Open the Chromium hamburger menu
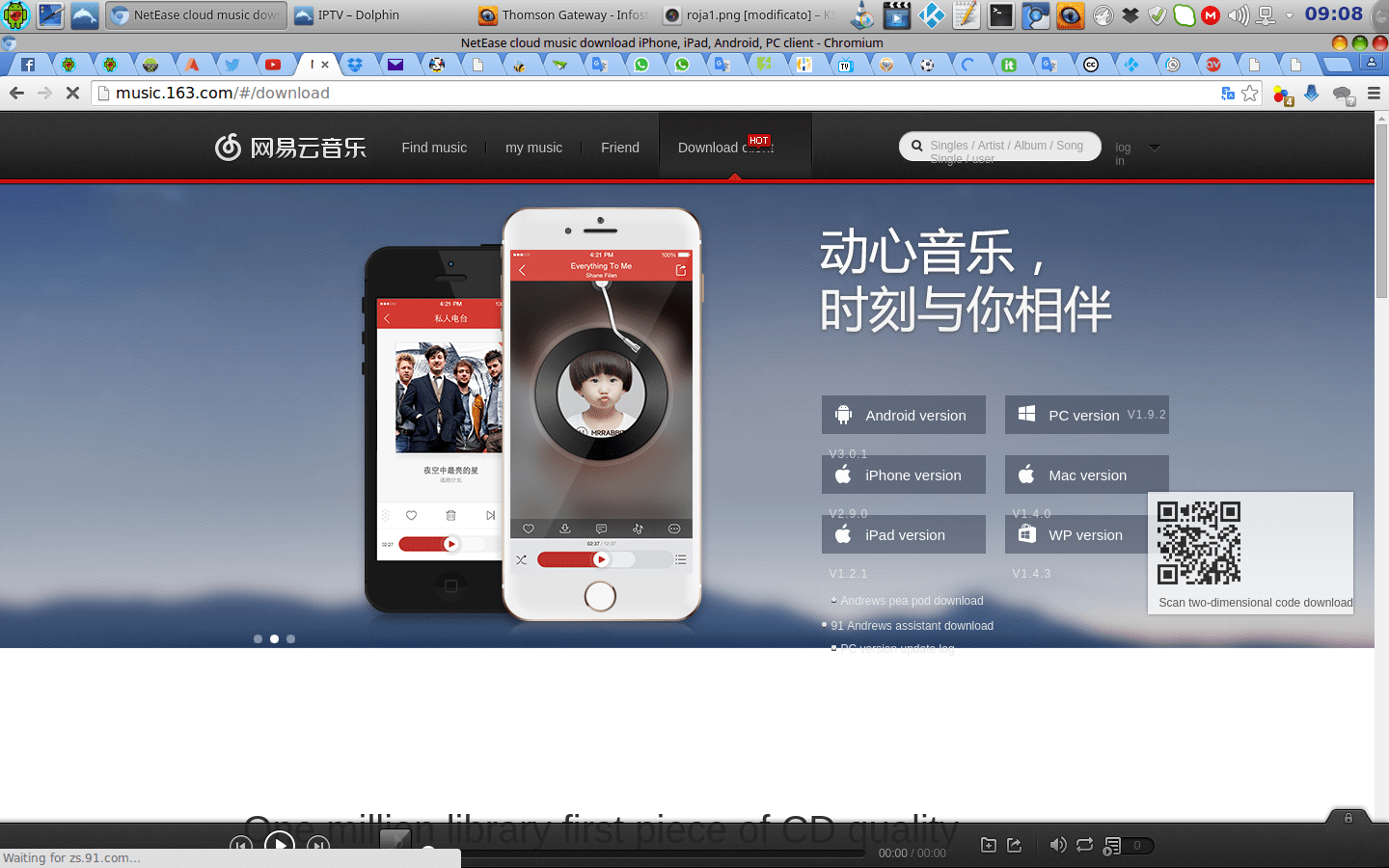This screenshot has width=1389, height=868. 1375,93
